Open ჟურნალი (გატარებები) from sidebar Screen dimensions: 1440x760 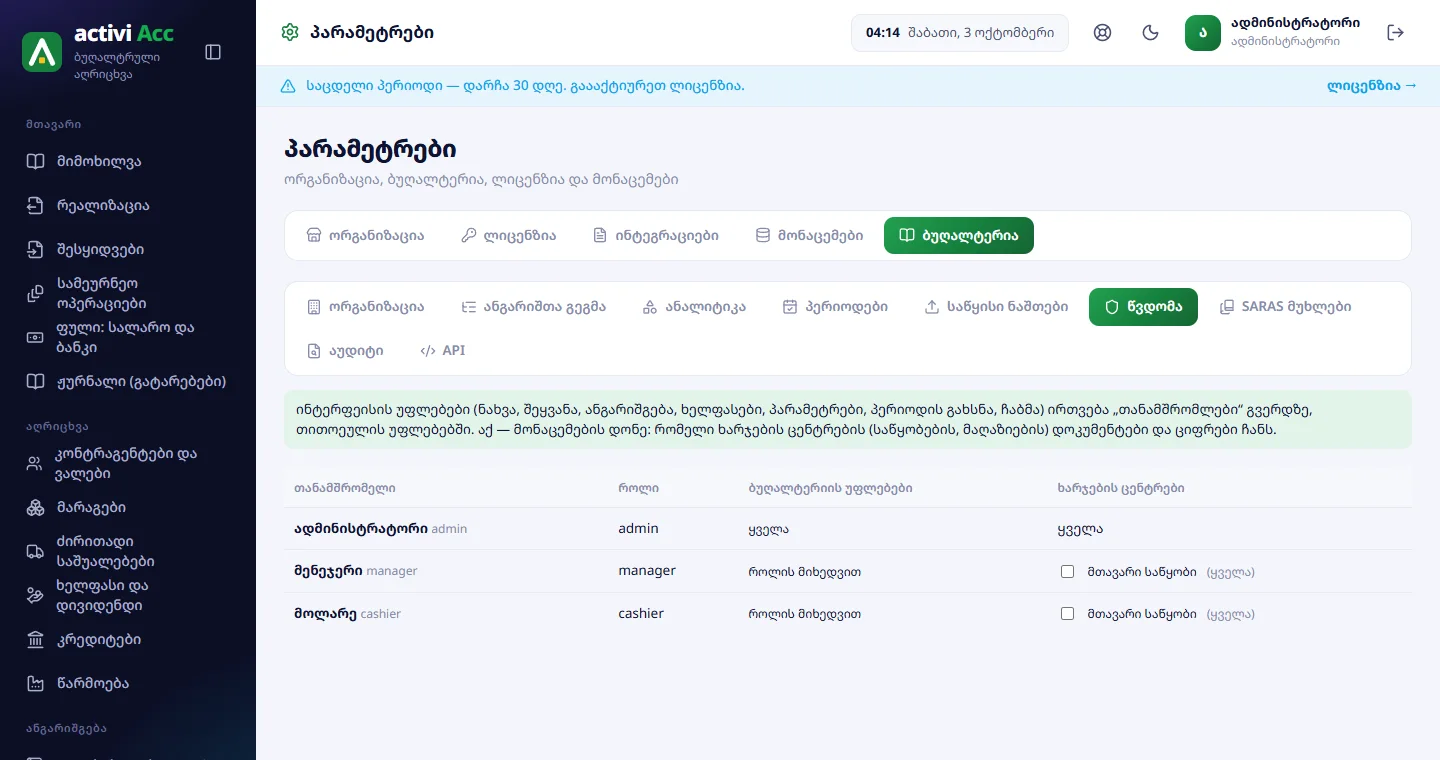tap(128, 381)
